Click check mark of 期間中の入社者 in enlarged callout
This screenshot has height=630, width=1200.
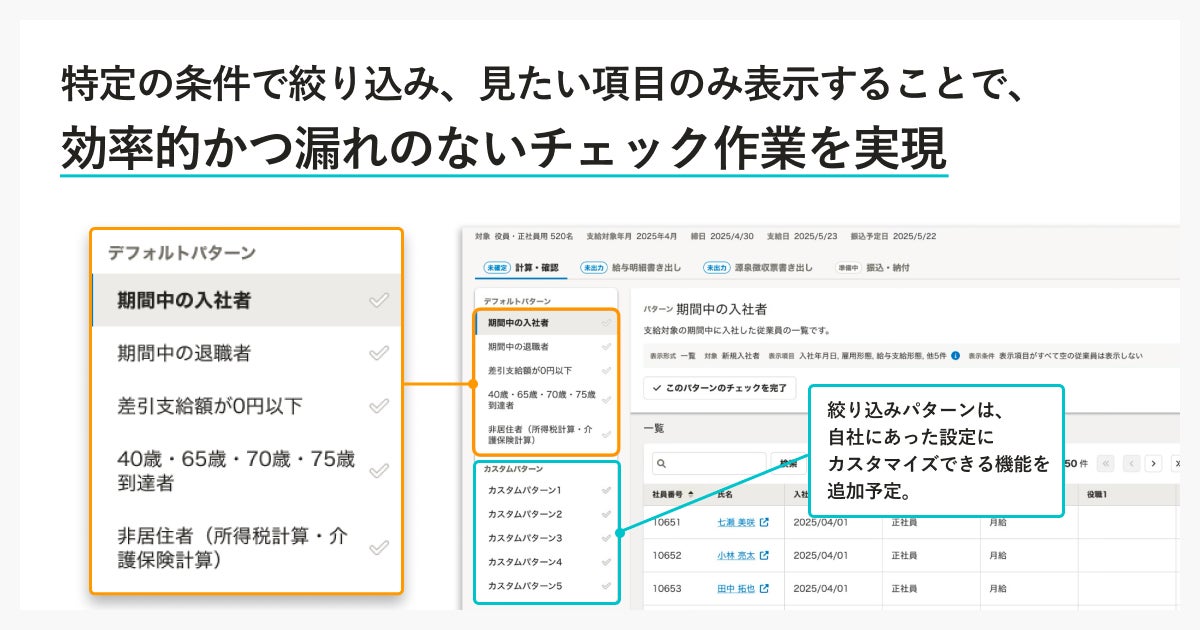pyautogui.click(x=378, y=300)
